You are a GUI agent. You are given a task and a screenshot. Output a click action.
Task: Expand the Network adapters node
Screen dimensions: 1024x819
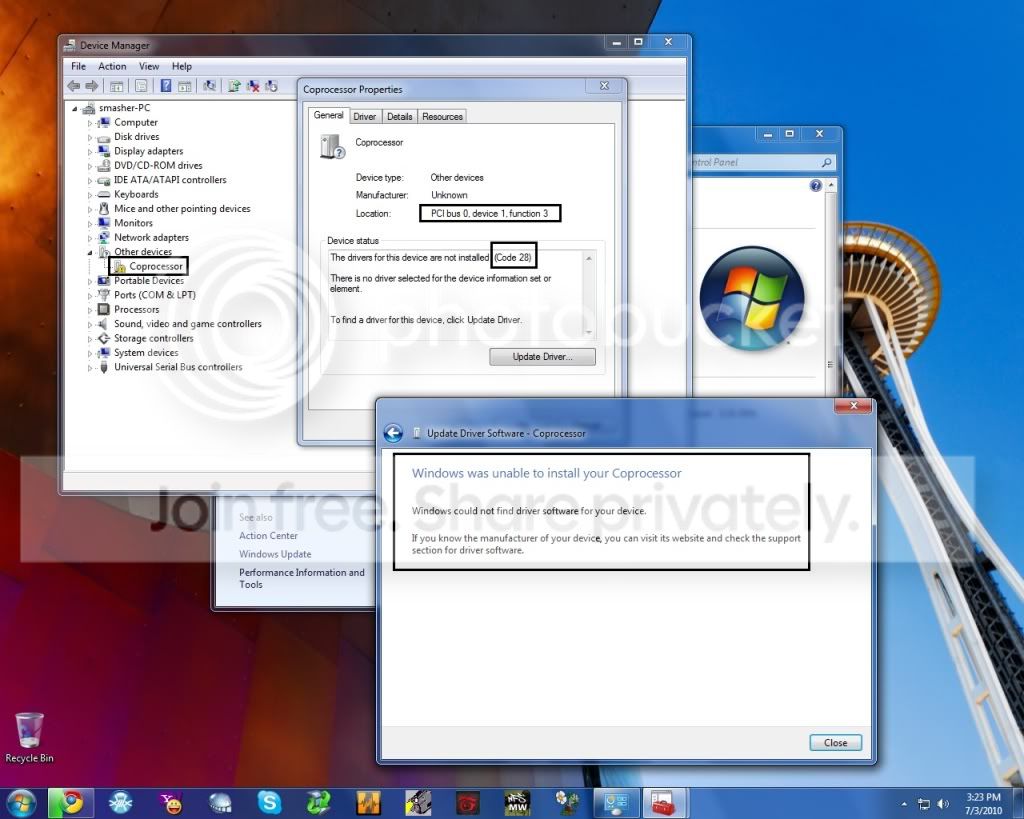point(90,238)
